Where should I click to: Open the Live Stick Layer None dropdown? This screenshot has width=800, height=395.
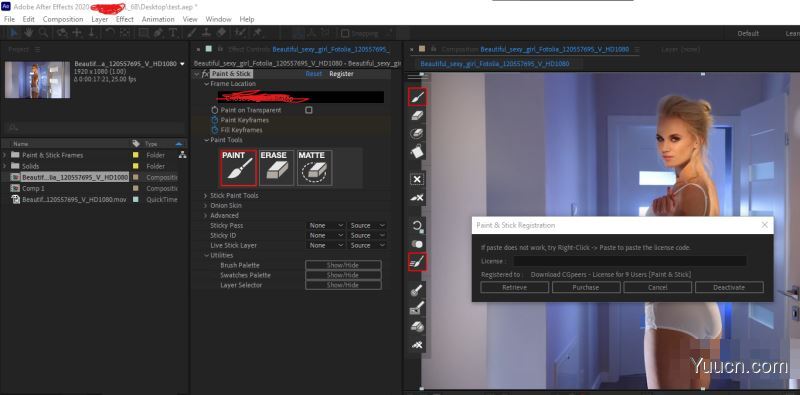tap(326, 245)
